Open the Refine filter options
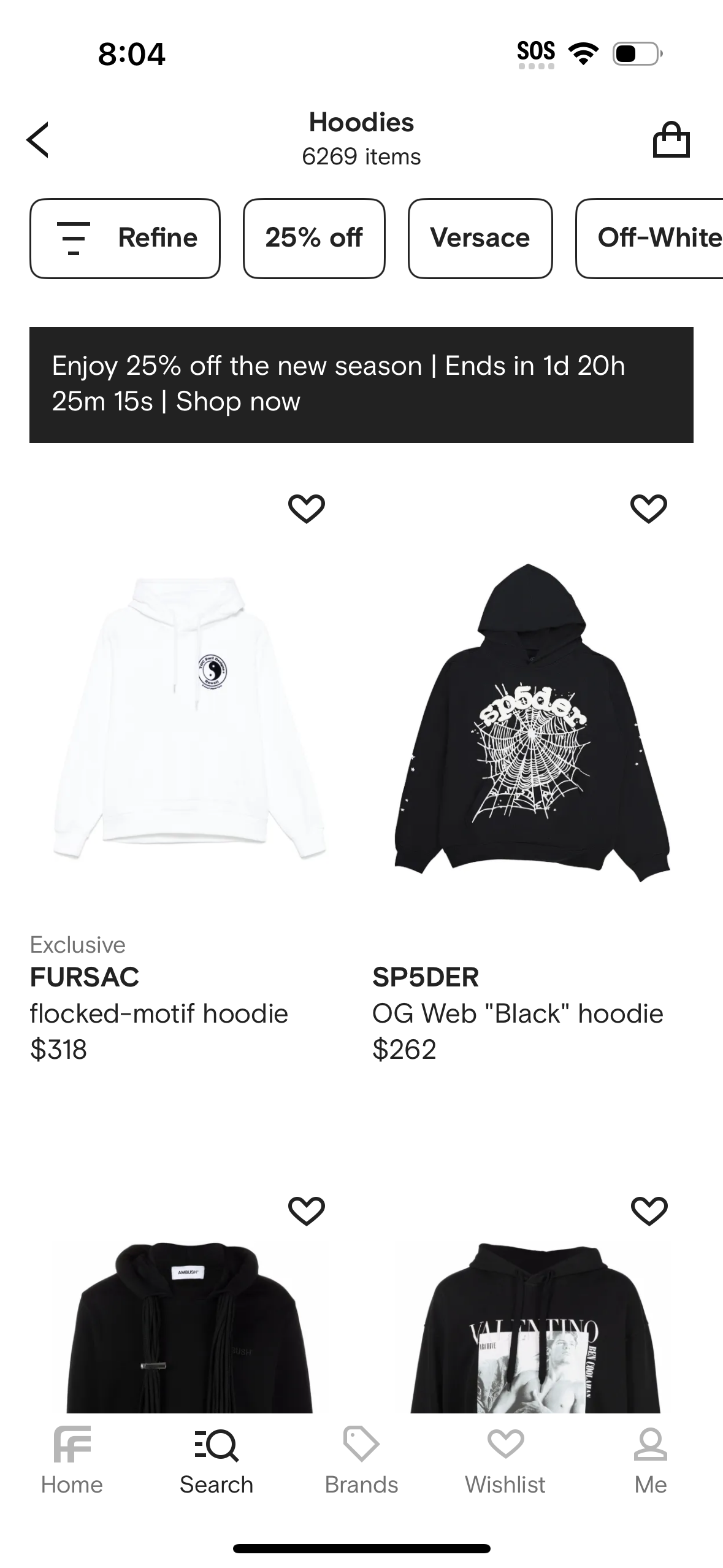723x1568 pixels. [x=125, y=238]
